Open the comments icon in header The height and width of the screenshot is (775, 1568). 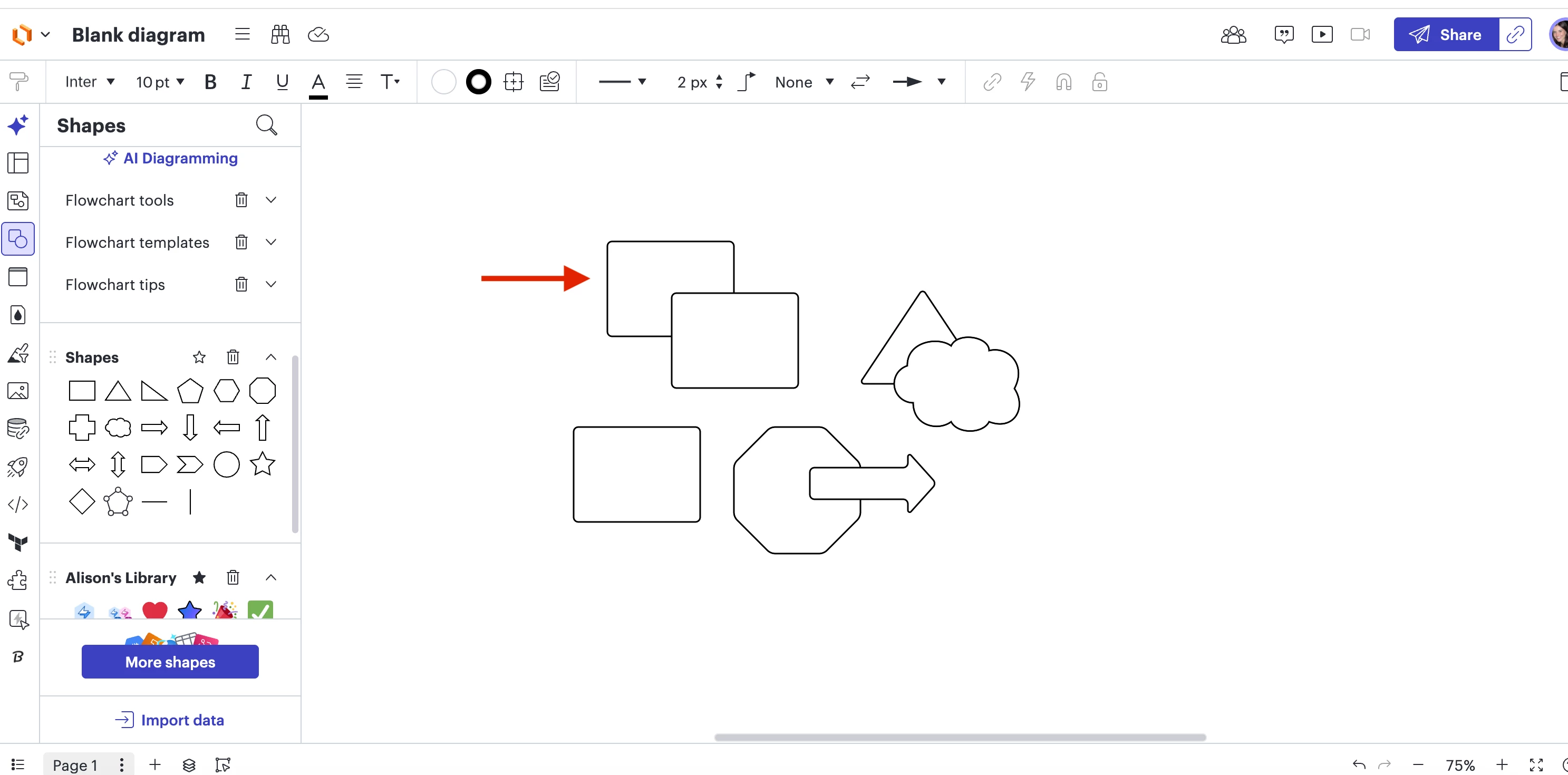(x=1284, y=35)
